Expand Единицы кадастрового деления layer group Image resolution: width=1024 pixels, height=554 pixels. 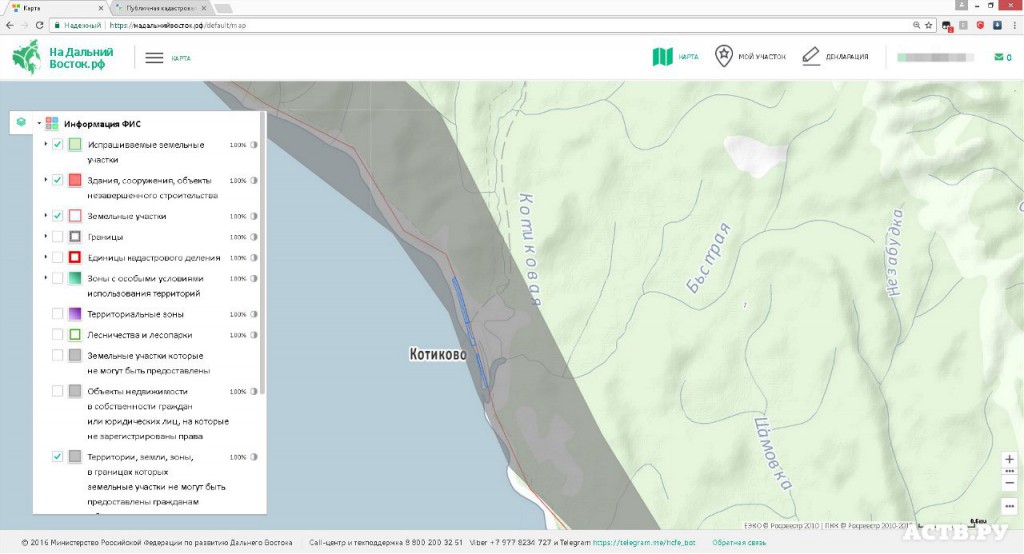[46, 257]
